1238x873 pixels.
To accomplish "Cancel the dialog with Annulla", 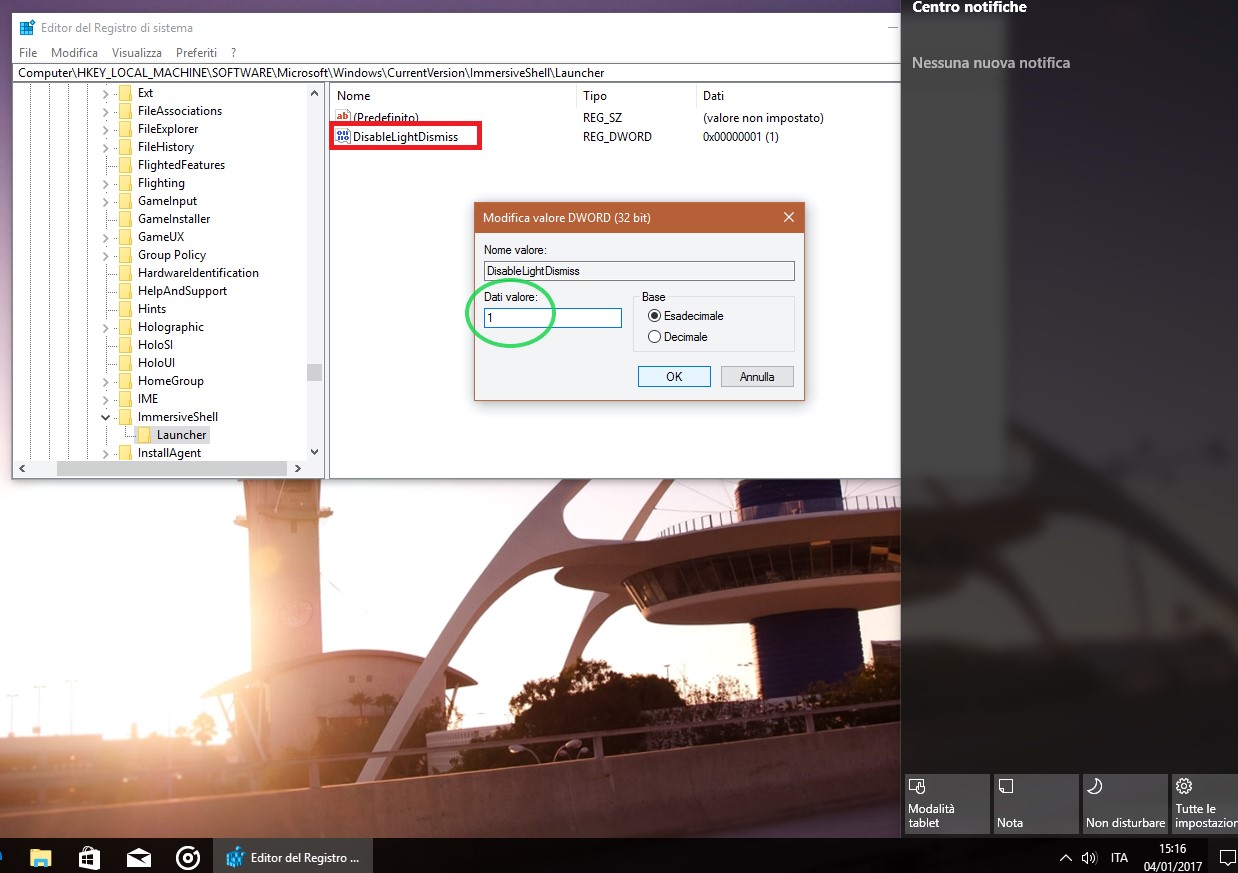I will coord(757,377).
